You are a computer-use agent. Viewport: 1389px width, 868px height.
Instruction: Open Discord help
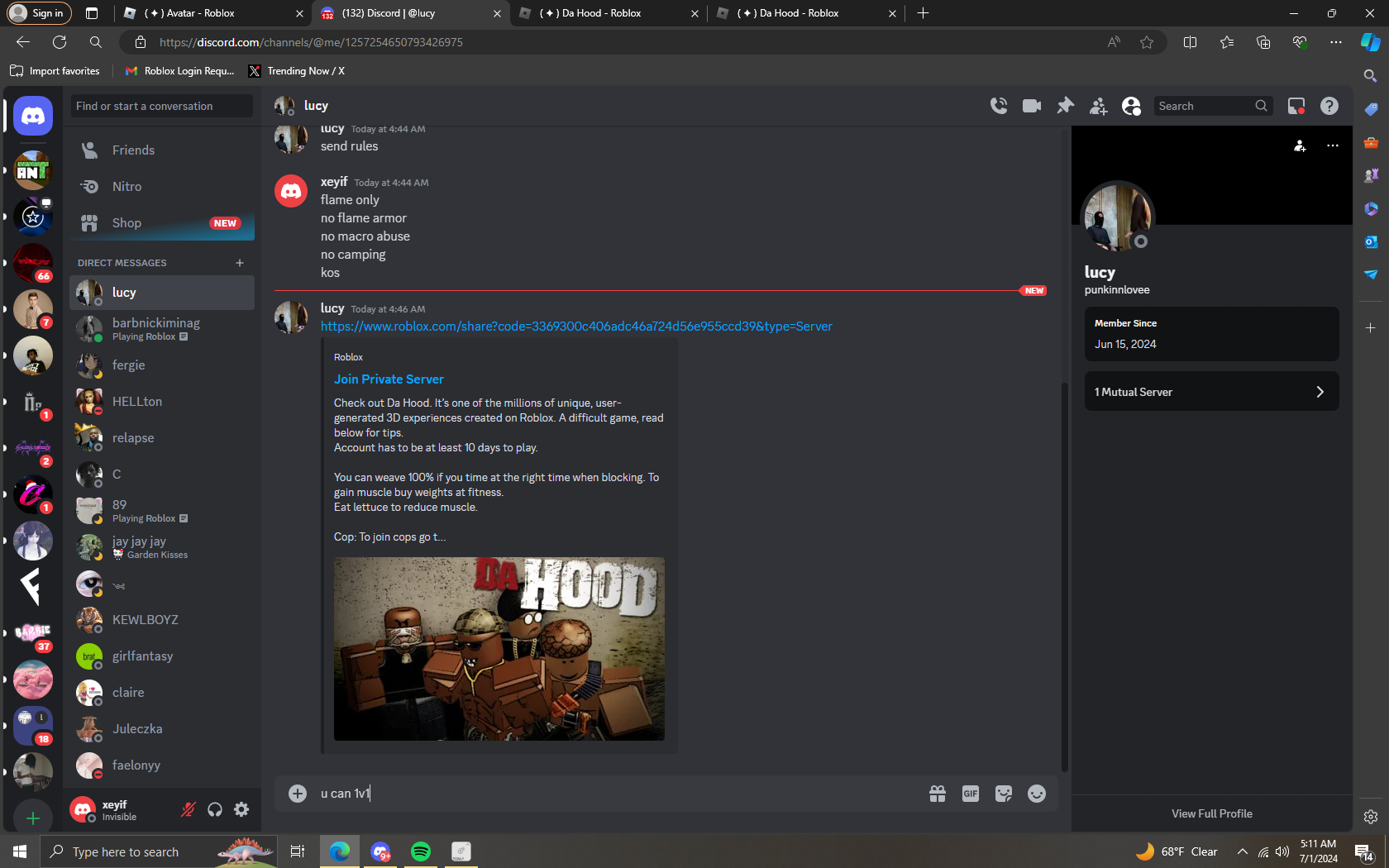coord(1329,106)
